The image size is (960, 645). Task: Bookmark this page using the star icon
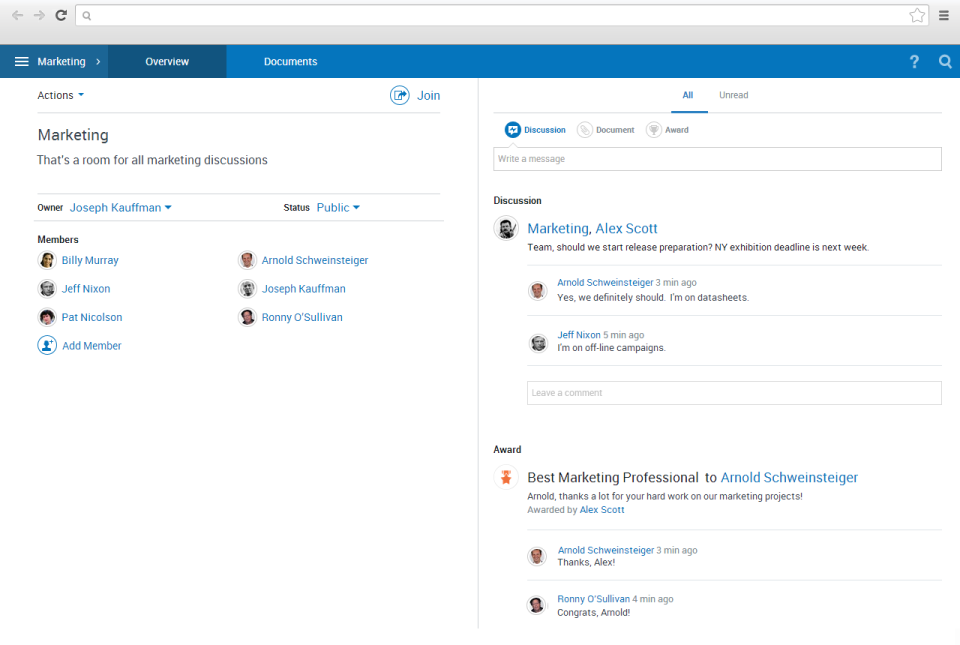coord(918,15)
